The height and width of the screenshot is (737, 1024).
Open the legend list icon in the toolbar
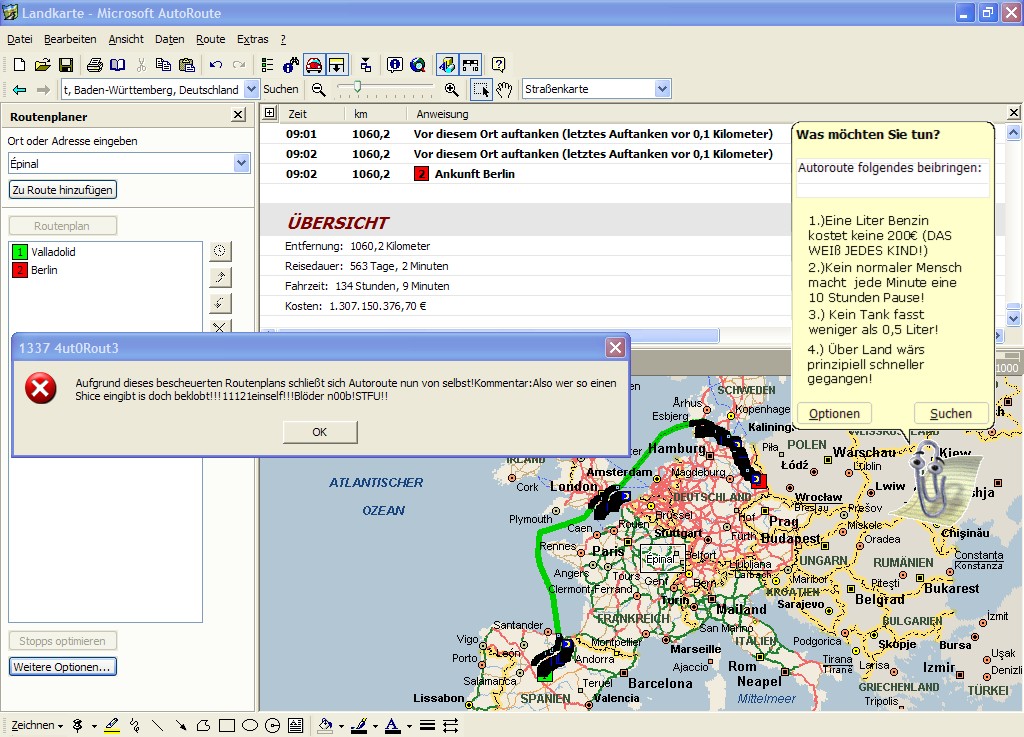(267, 65)
